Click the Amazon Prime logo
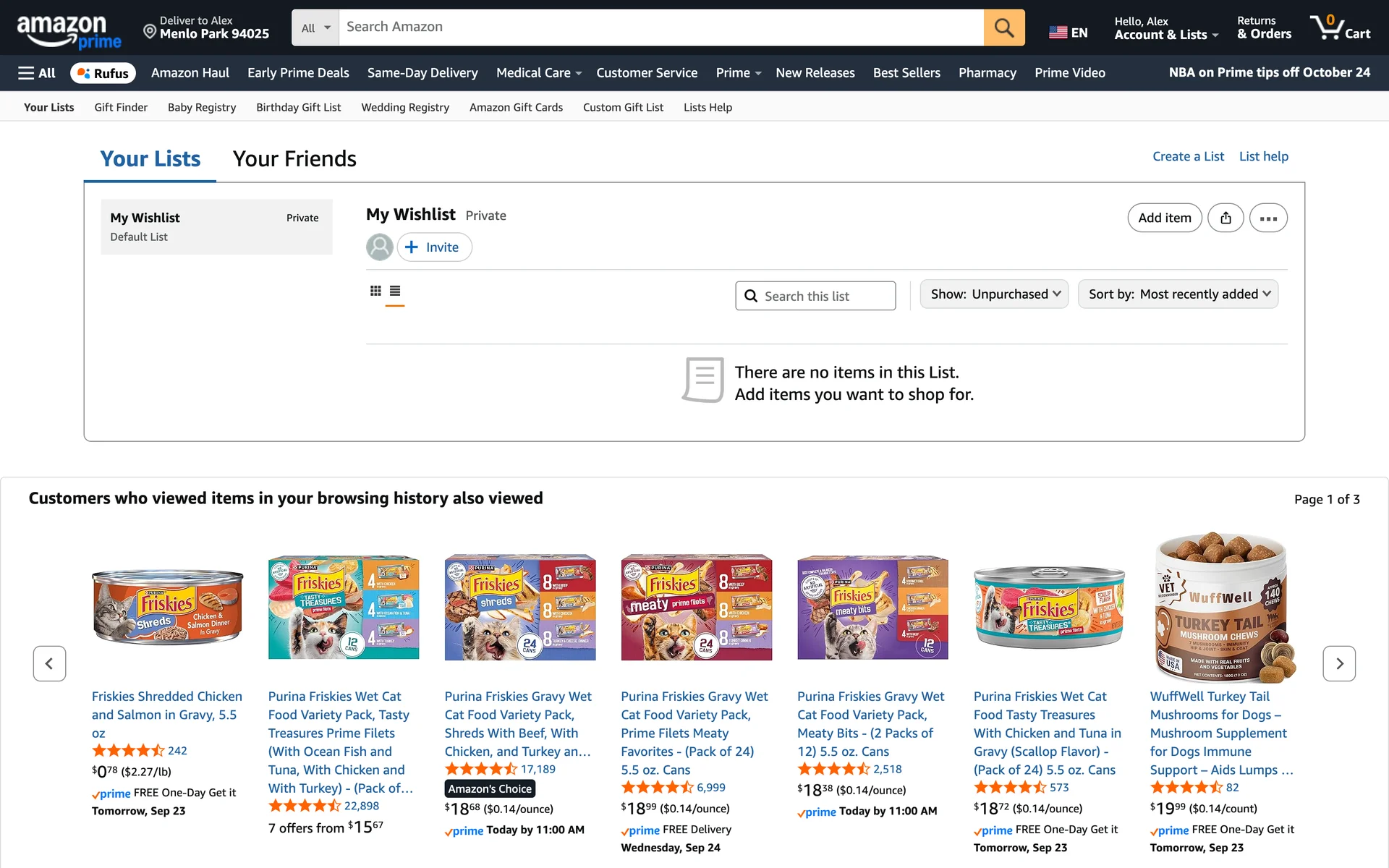The image size is (1389, 868). [x=69, y=32]
